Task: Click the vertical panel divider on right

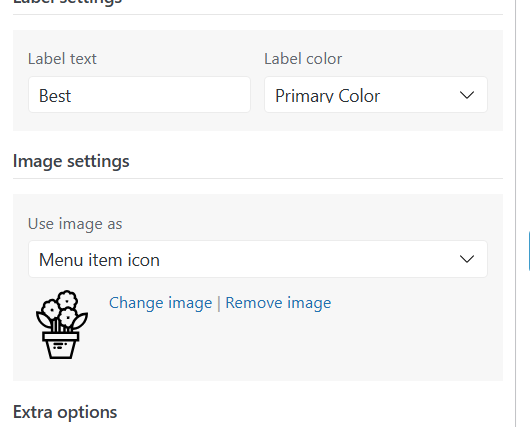Action: [x=515, y=213]
